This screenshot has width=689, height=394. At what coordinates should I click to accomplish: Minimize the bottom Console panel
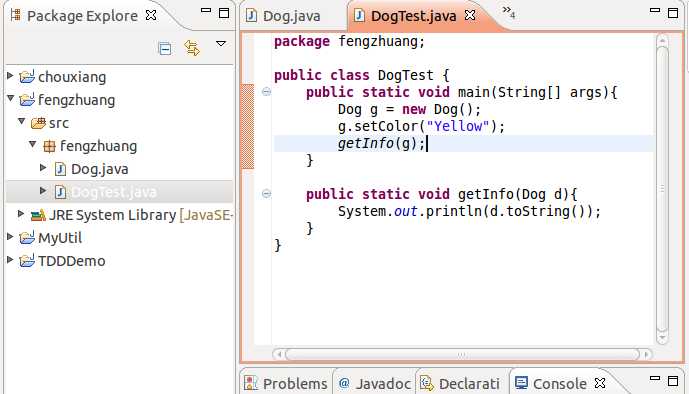pyautogui.click(x=655, y=378)
